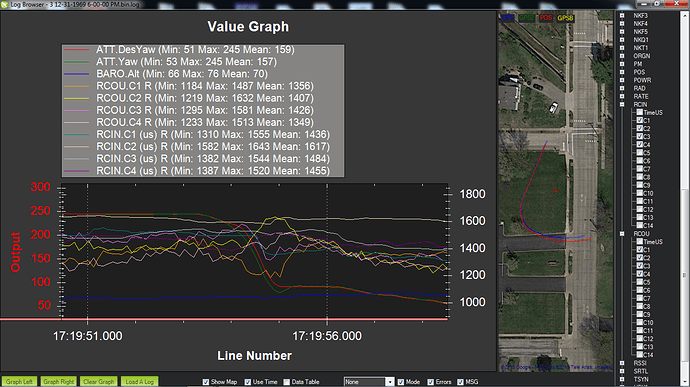Uncheck C2 under RCOU

(640, 258)
